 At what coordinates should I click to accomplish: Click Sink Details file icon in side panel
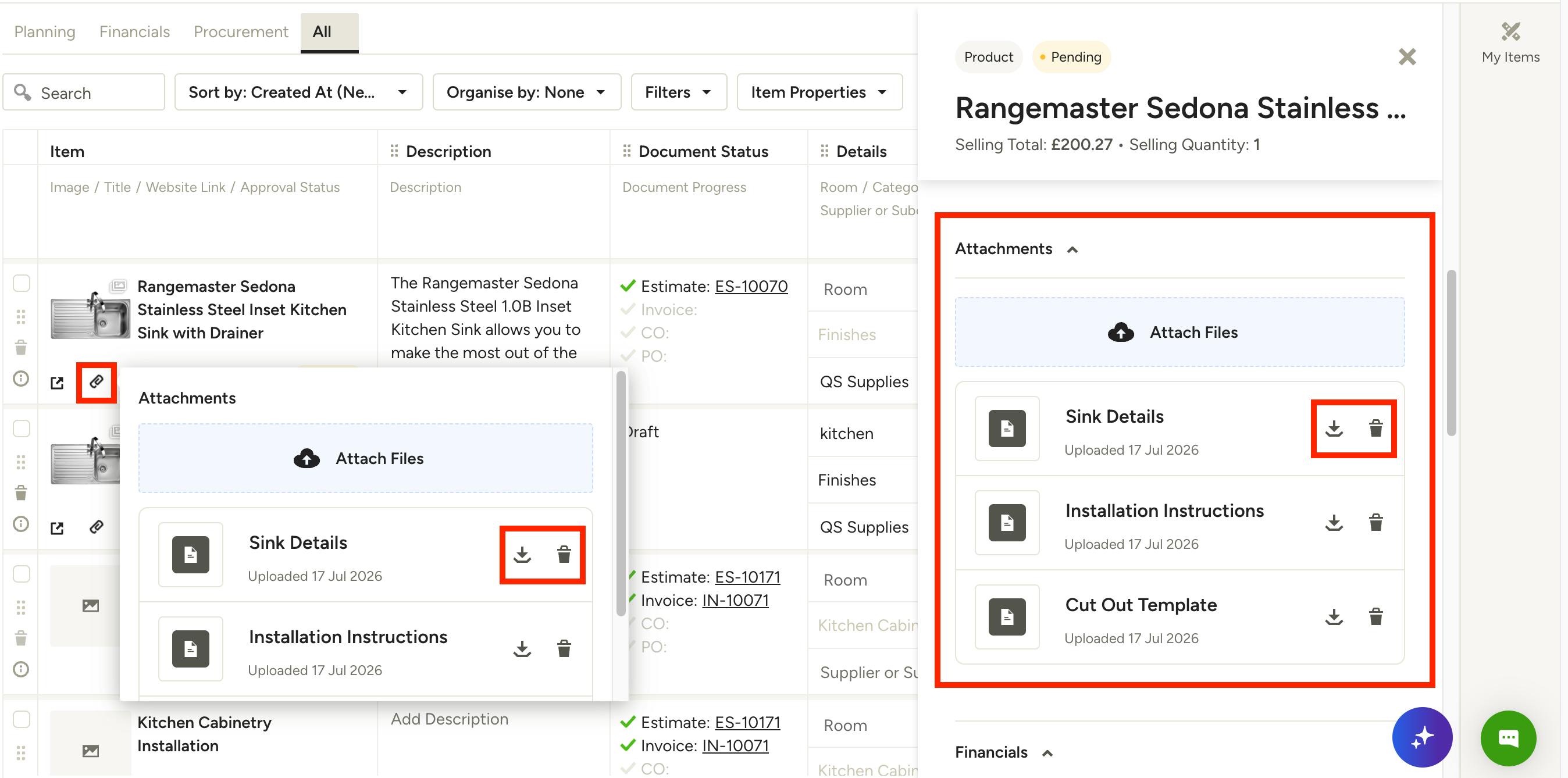(1007, 429)
